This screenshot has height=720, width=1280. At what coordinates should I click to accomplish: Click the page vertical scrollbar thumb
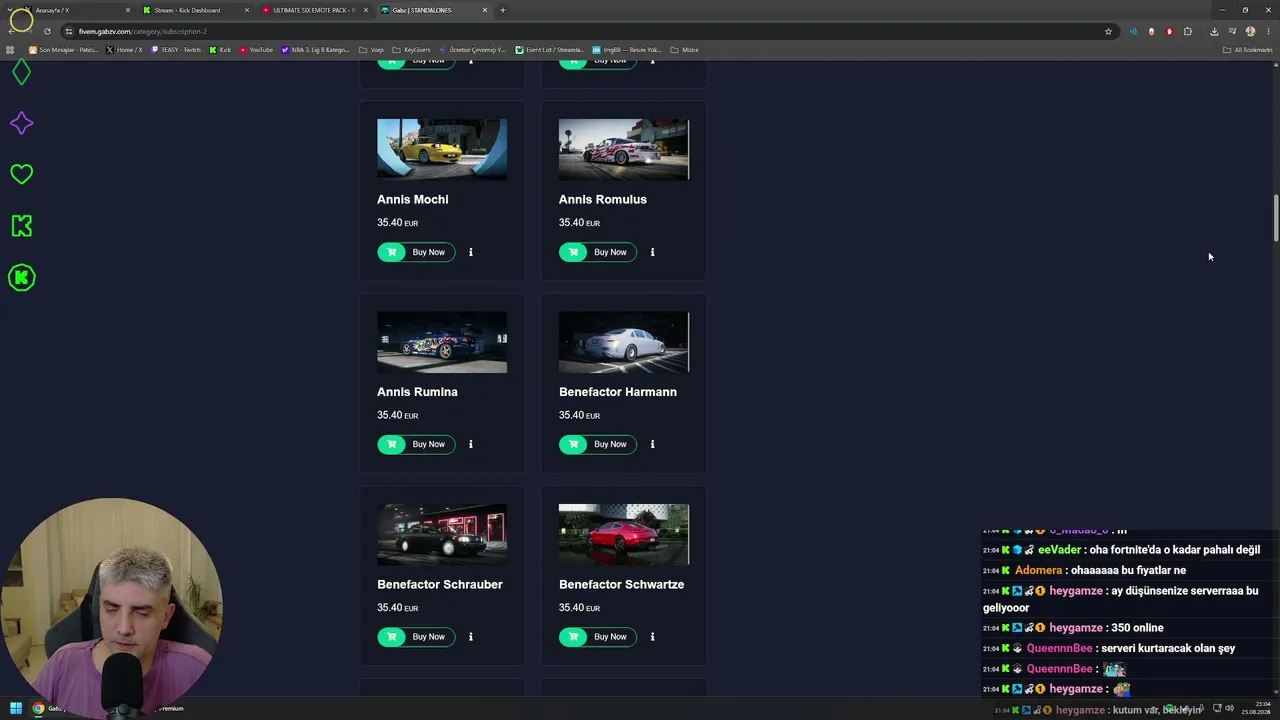coord(1275,217)
